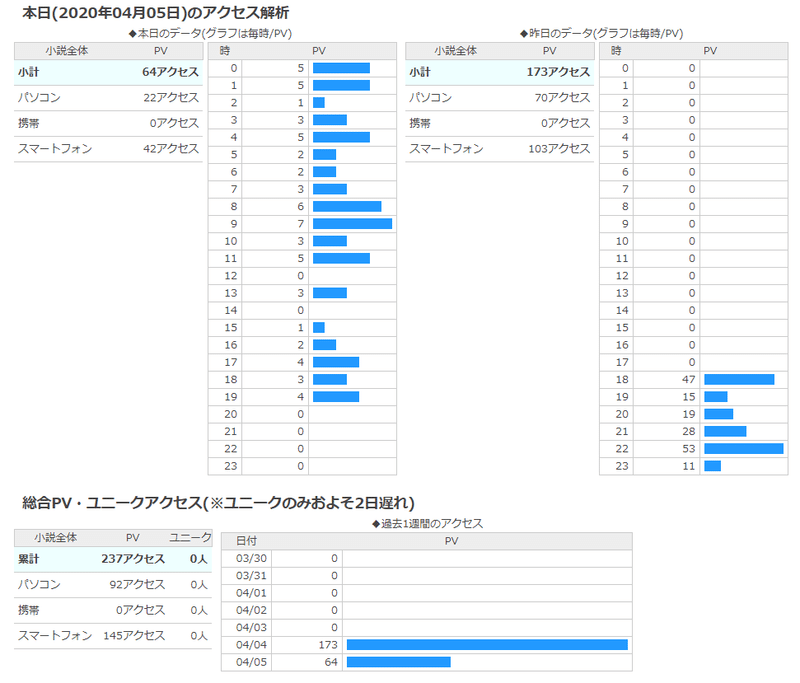800x683 pixels.
Task: Select today's パソコン 22アクセス row
Action: point(108,97)
